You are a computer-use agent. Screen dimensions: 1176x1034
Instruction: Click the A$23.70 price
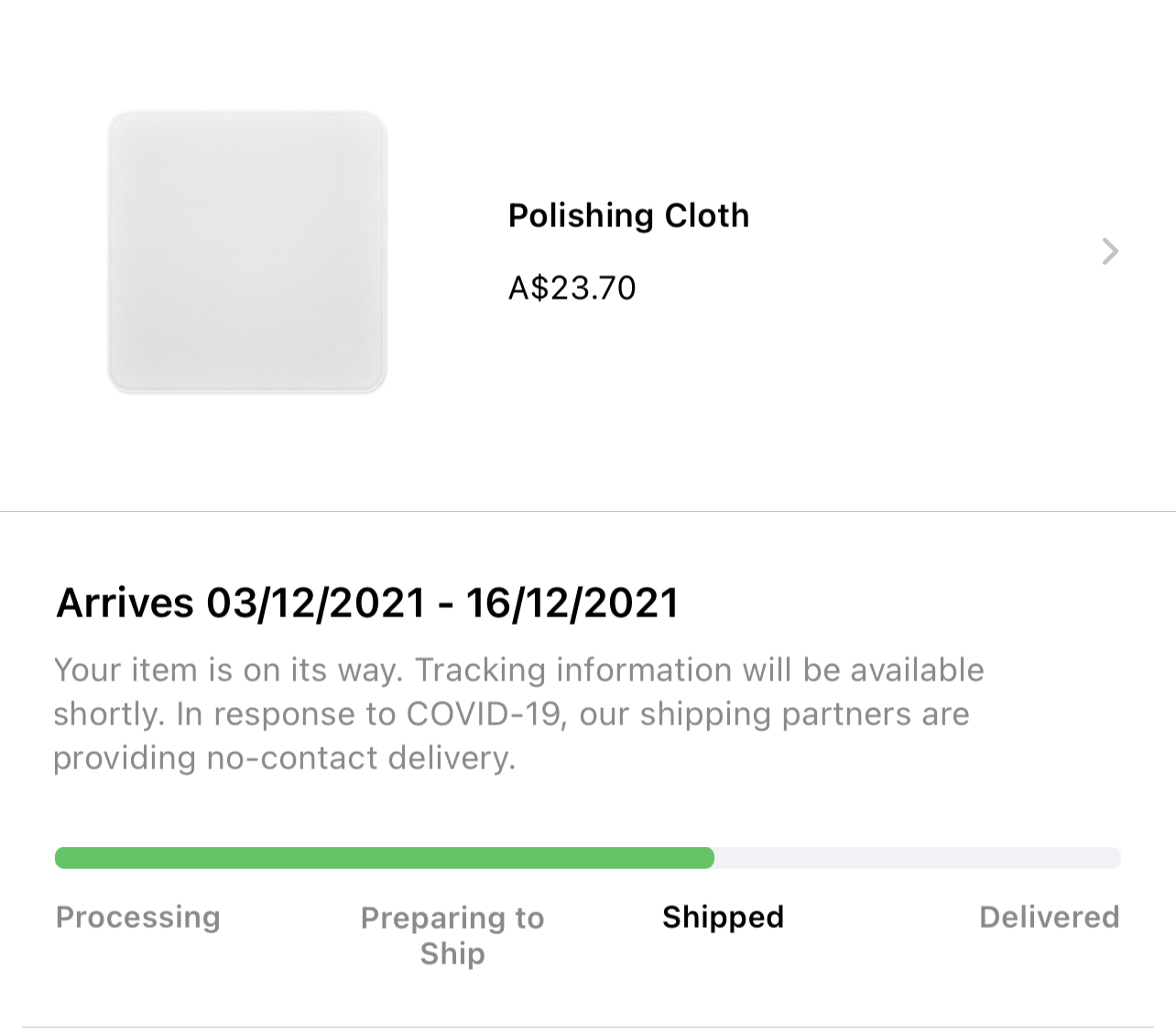coord(572,288)
